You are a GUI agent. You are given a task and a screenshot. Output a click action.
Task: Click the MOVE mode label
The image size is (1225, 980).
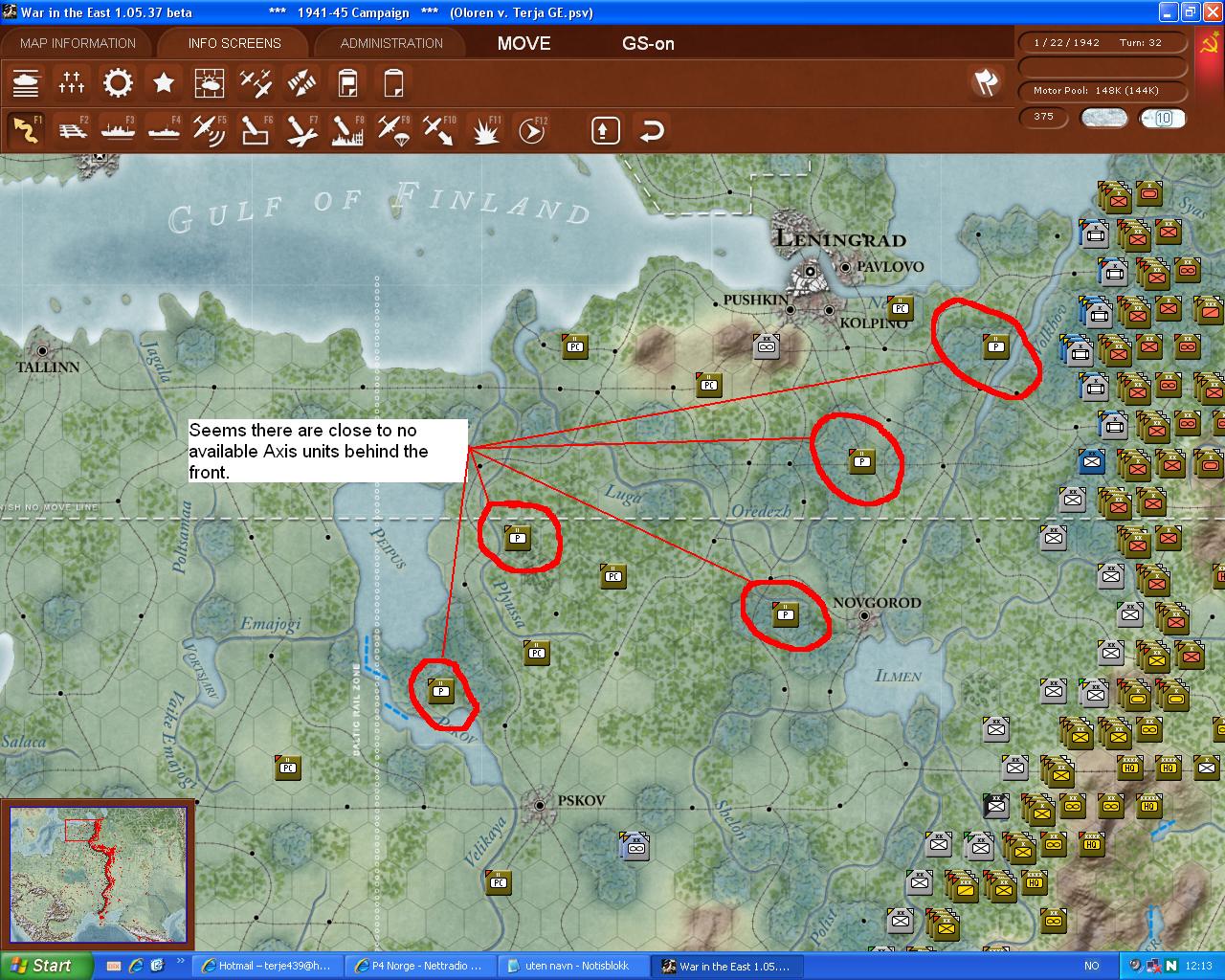pyautogui.click(x=524, y=43)
